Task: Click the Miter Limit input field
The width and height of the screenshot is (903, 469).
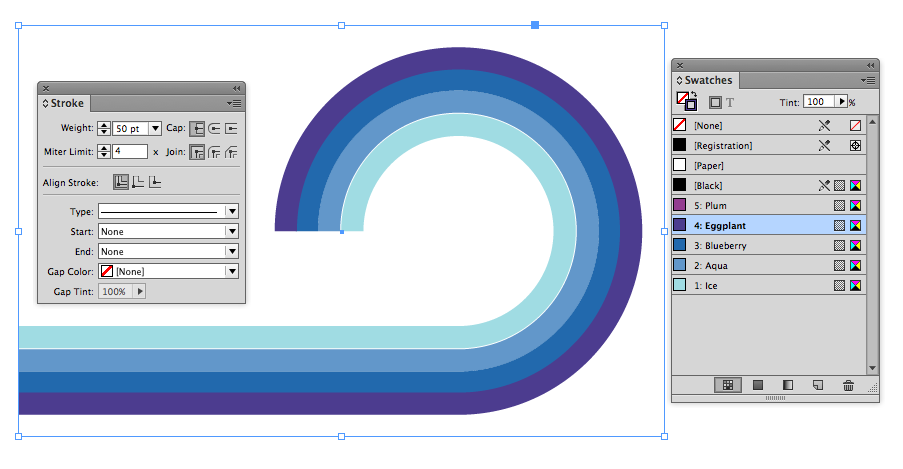Action: point(130,152)
